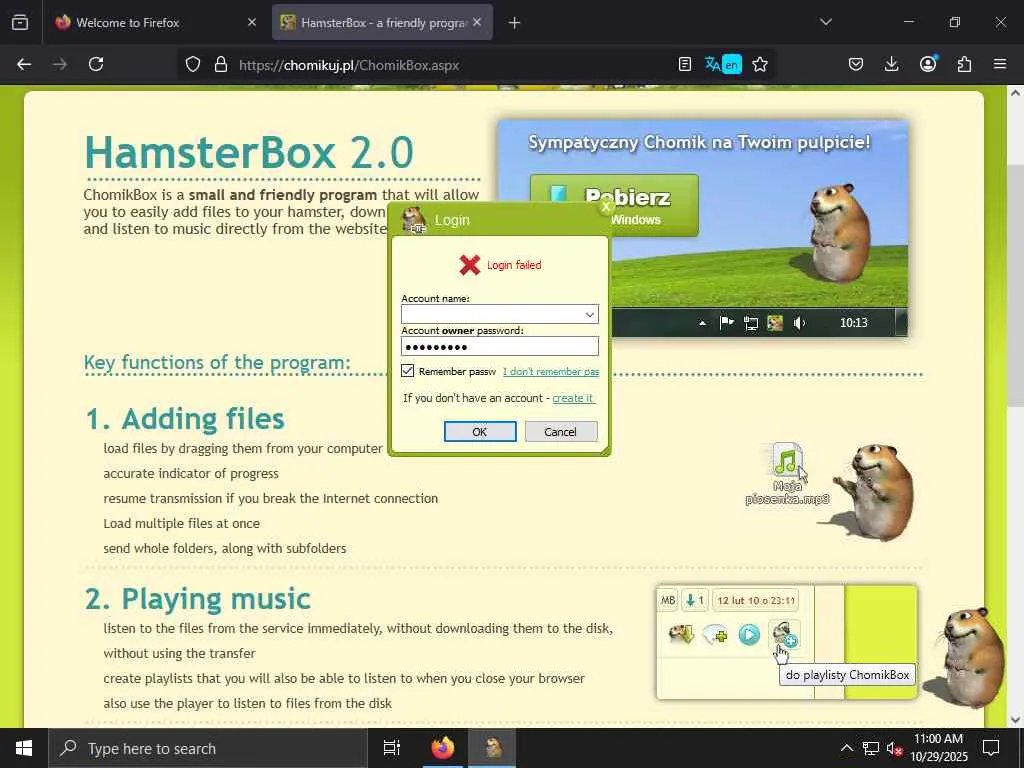
Task: Open the extensions puzzle icon
Action: coord(964,64)
